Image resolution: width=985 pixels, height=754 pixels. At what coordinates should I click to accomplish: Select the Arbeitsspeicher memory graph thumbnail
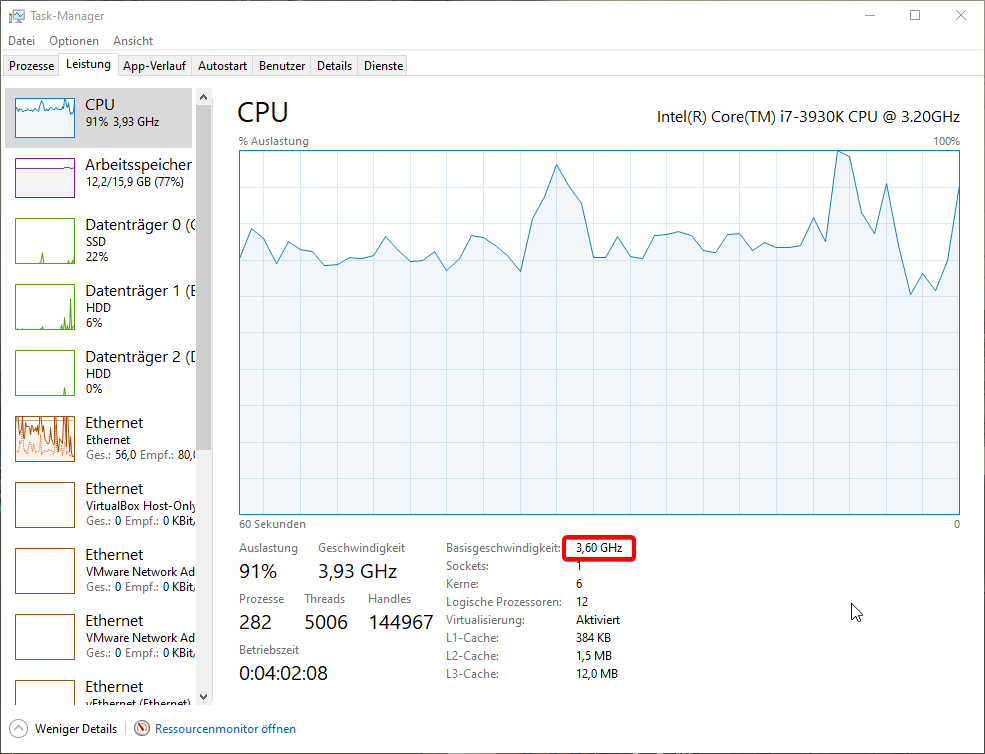tap(45, 178)
